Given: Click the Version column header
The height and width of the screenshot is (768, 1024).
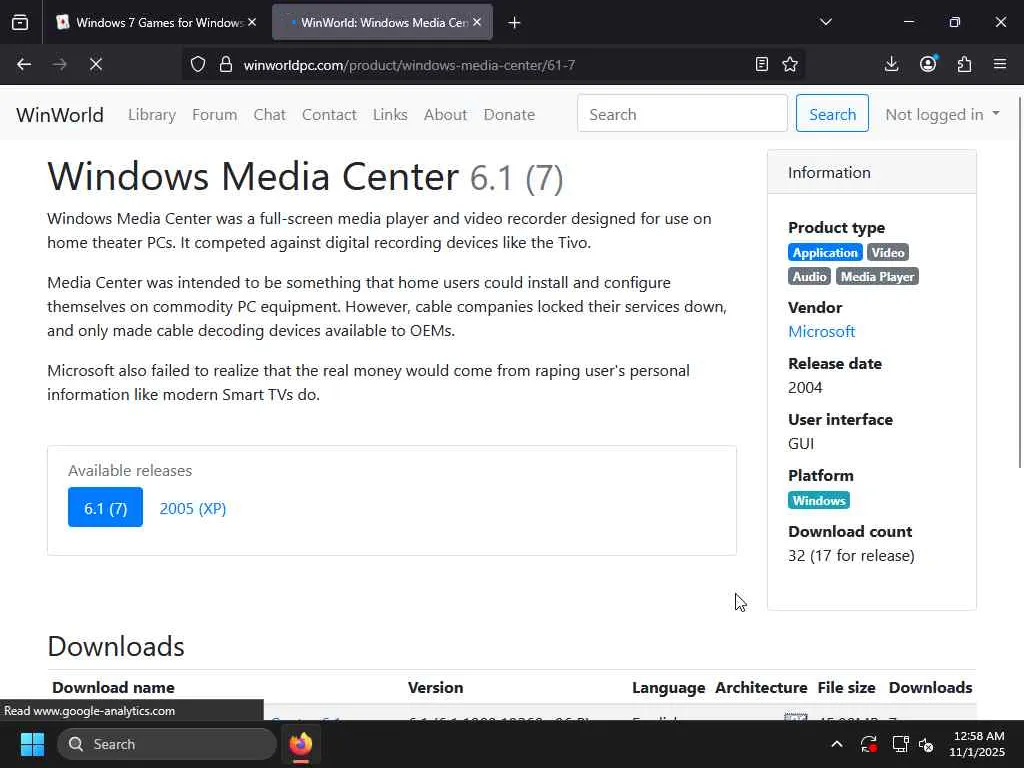Looking at the screenshot, I should 436,688.
